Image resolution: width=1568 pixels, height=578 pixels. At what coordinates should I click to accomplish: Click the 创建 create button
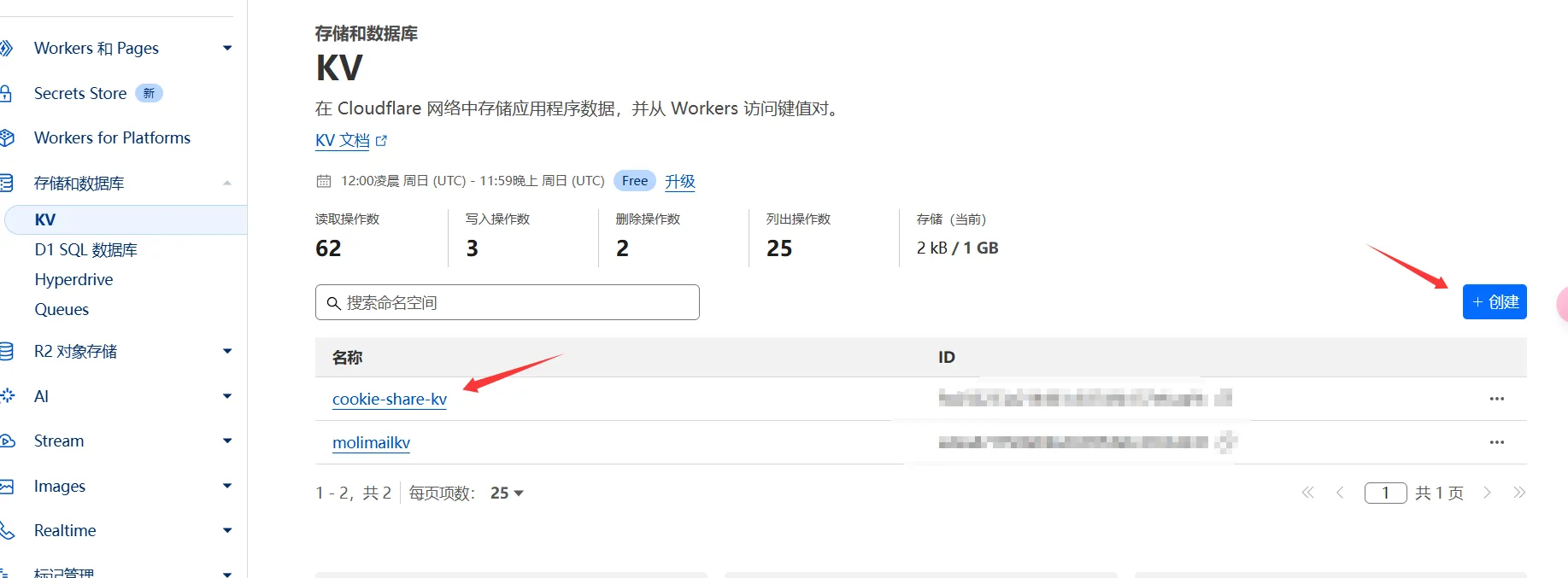pyautogui.click(x=1495, y=302)
